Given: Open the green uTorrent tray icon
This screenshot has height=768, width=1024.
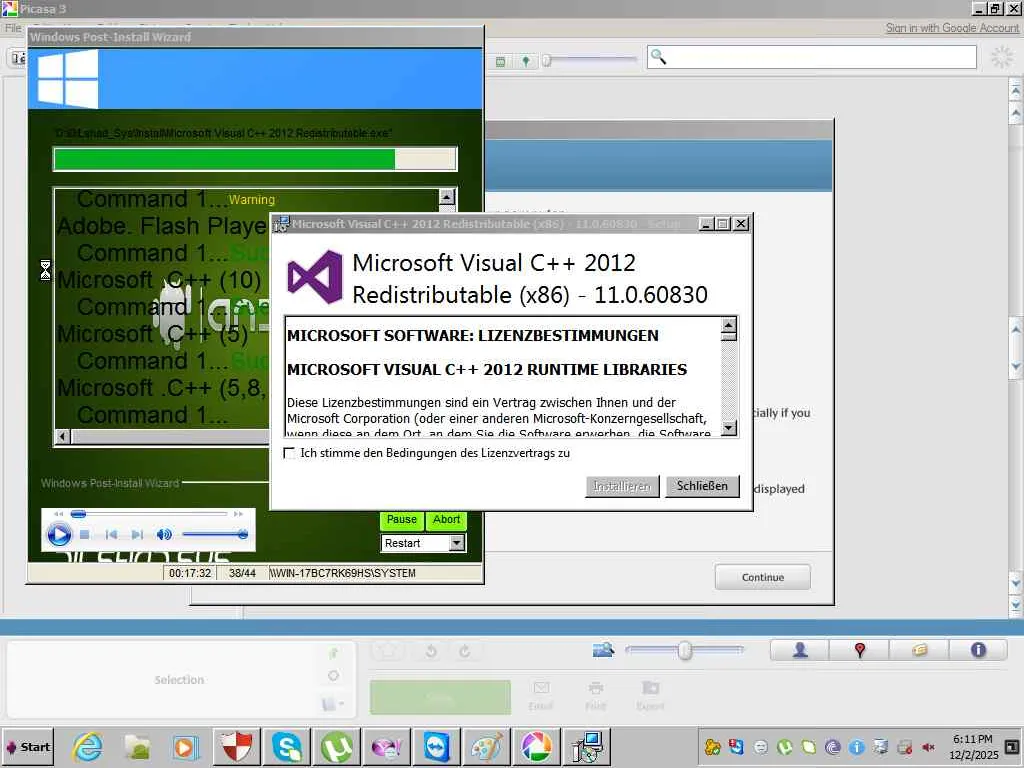Looking at the screenshot, I should click(x=784, y=747).
